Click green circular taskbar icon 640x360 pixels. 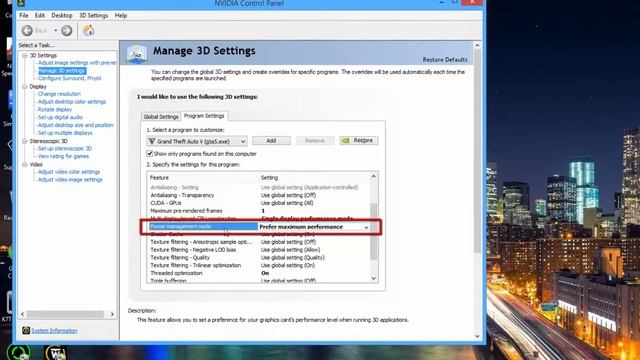pyautogui.click(x=19, y=352)
